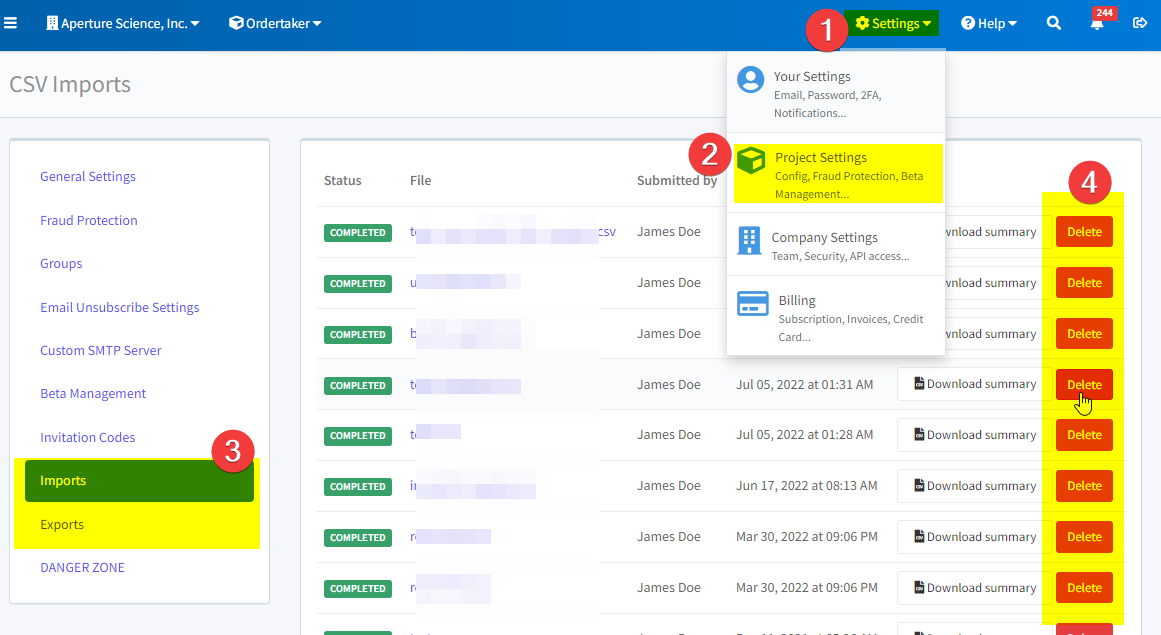Open General Settings in sidebar
The height and width of the screenshot is (635, 1161).
tap(87, 176)
